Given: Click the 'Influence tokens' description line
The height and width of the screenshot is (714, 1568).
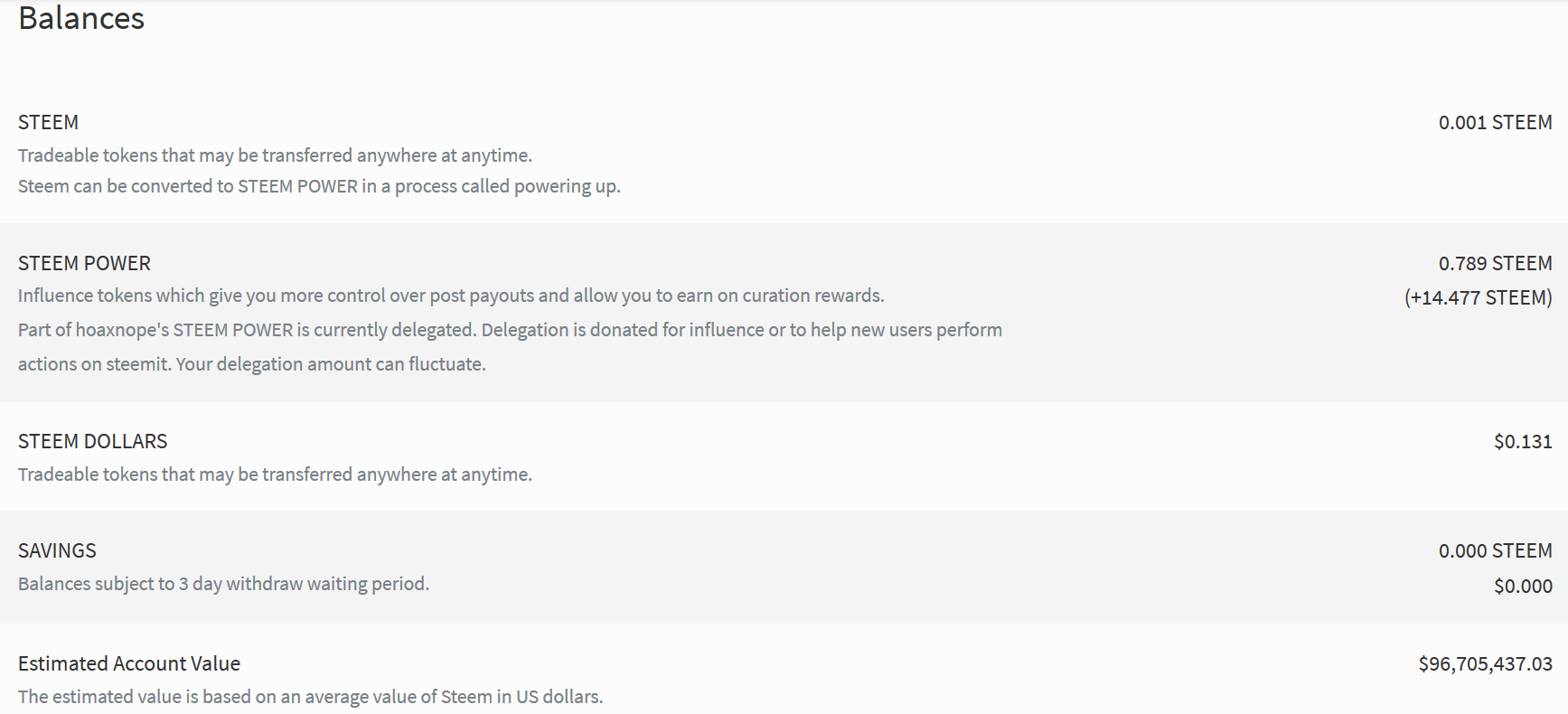Looking at the screenshot, I should (x=451, y=296).
